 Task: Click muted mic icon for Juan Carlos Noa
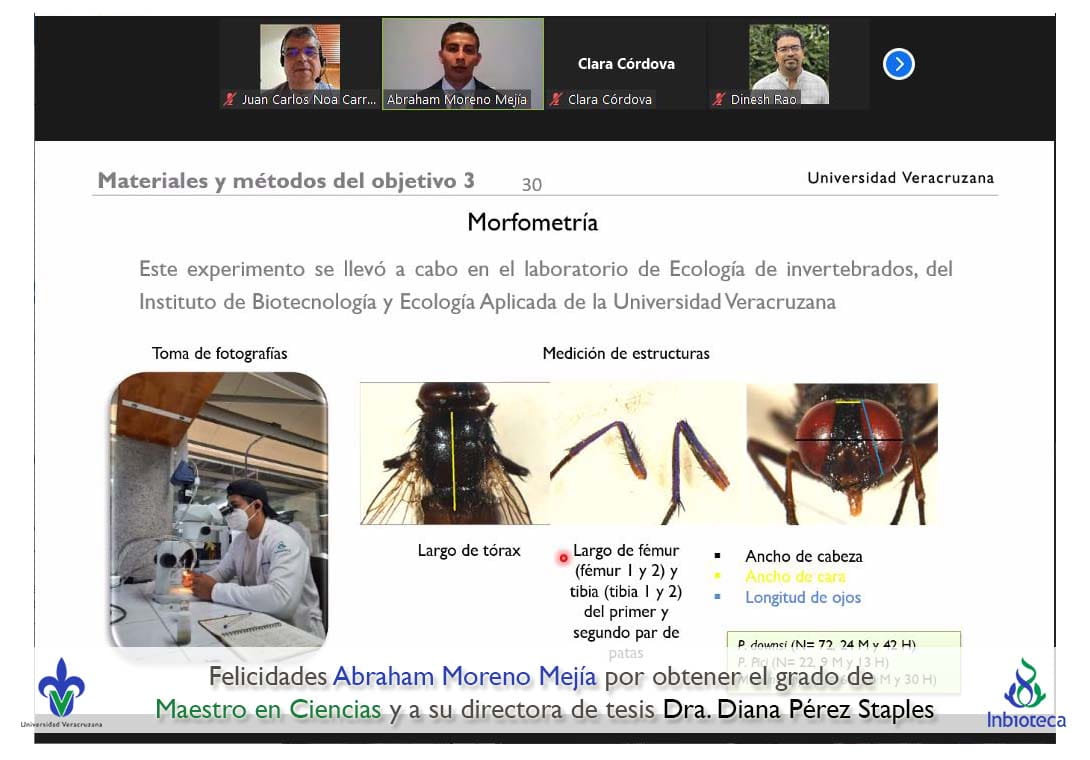click(x=230, y=99)
